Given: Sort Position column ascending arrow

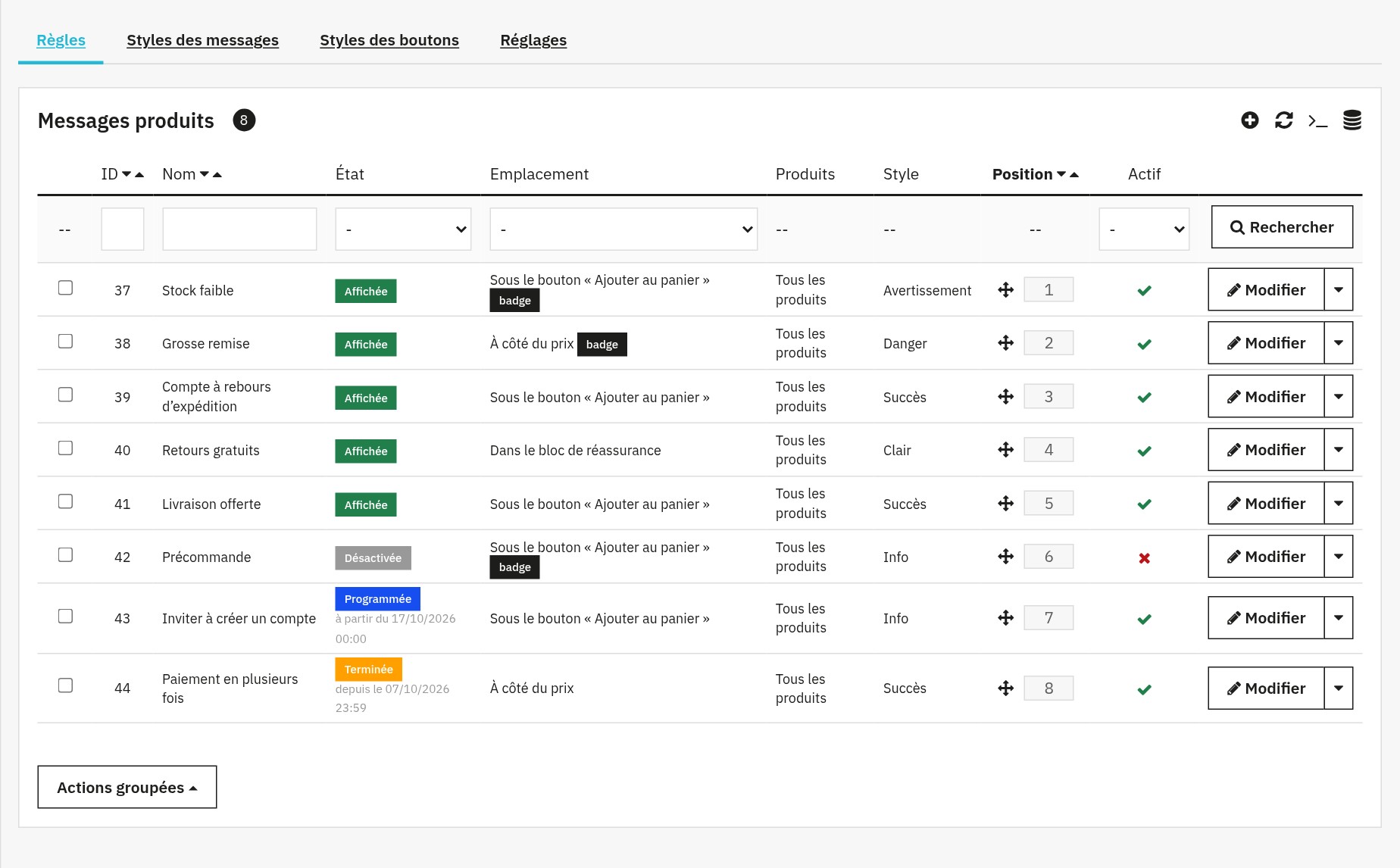Looking at the screenshot, I should (x=1074, y=174).
